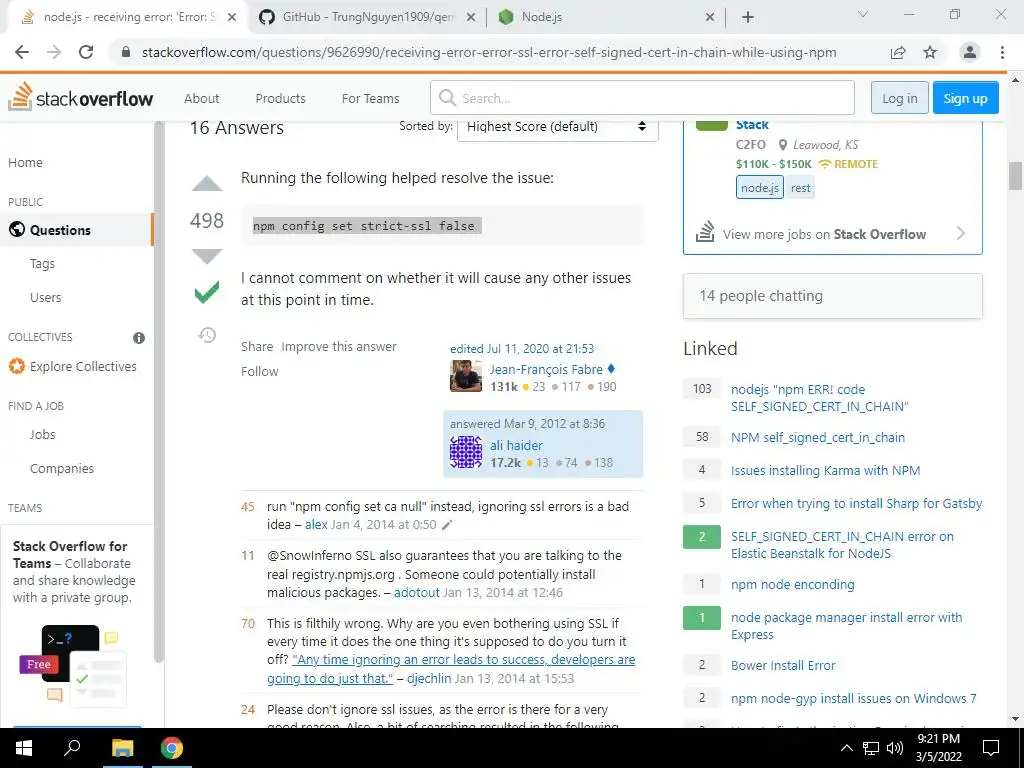
Task: Open the Sorted by dropdown
Action: point(558,127)
